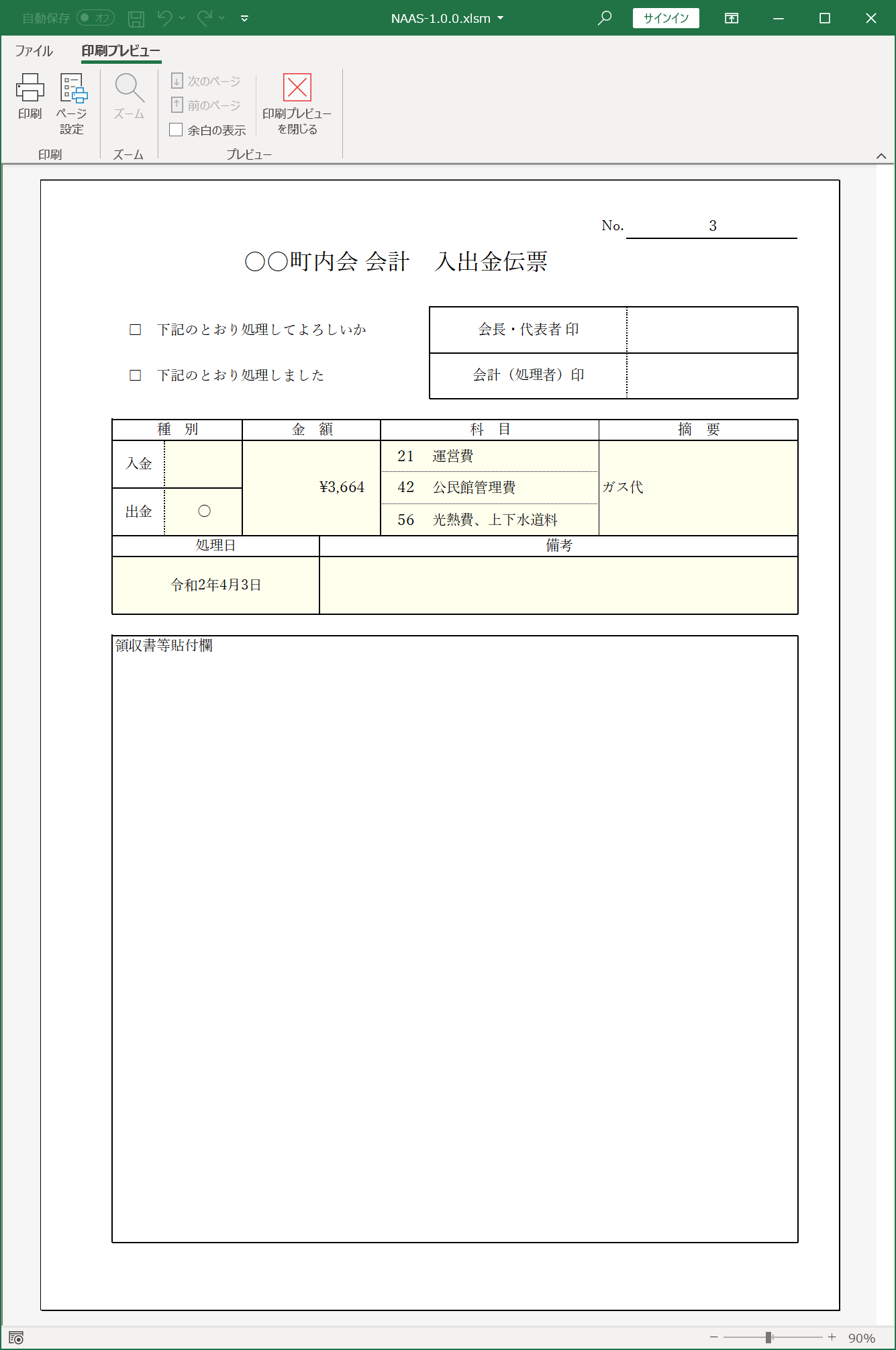
Task: Open the search magnifier in title bar
Action: point(605,18)
